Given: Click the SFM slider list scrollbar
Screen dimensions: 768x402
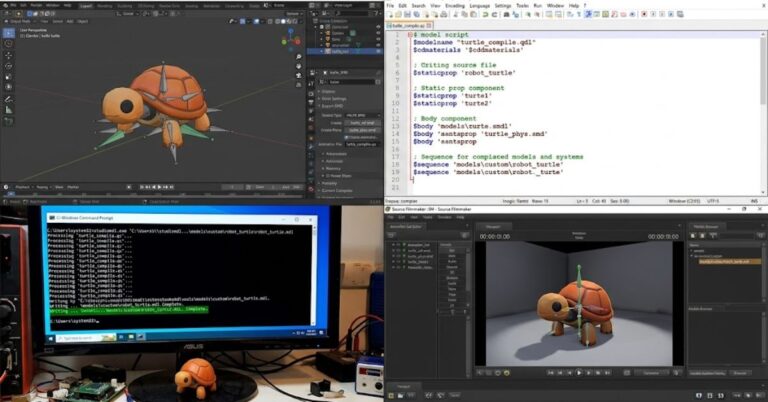Looking at the screenshot, I should (467, 274).
